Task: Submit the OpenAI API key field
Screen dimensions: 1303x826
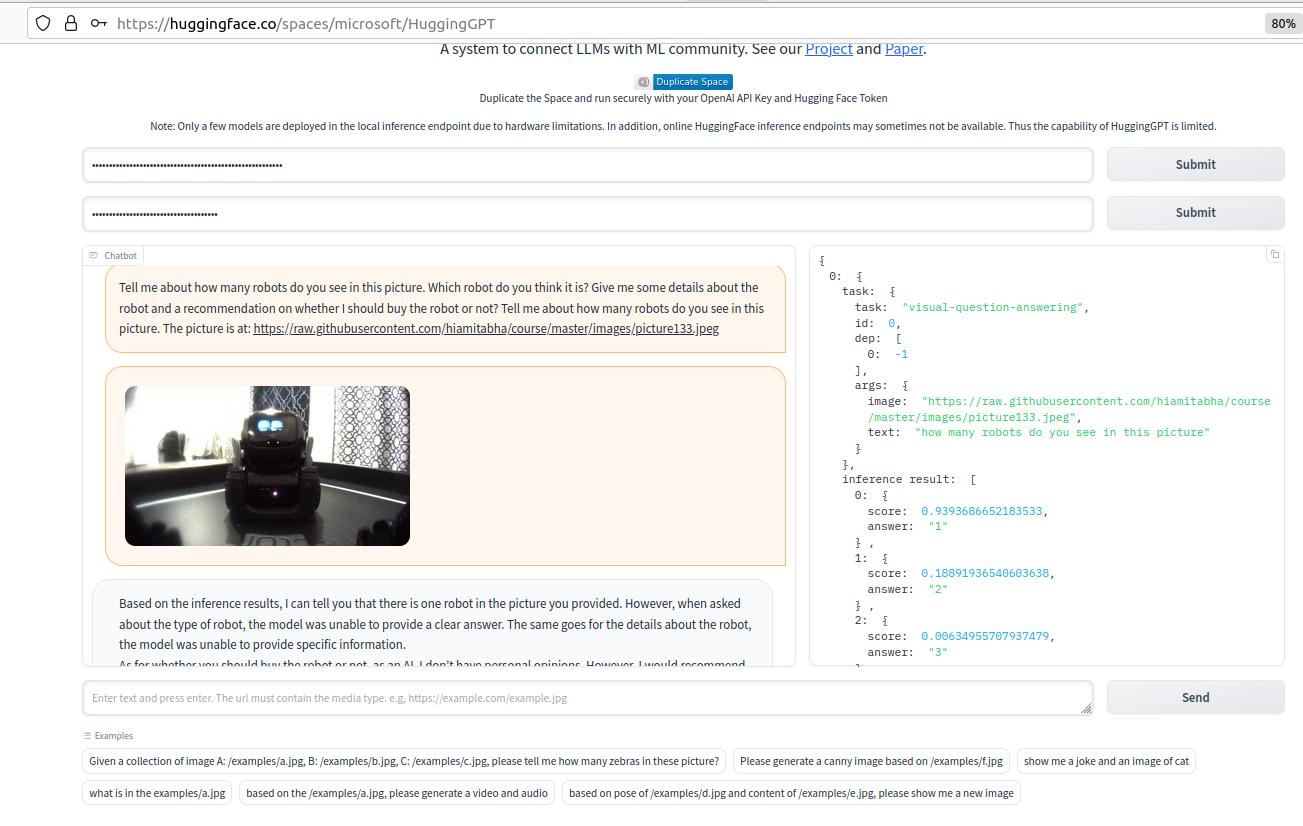Action: click(x=1195, y=165)
